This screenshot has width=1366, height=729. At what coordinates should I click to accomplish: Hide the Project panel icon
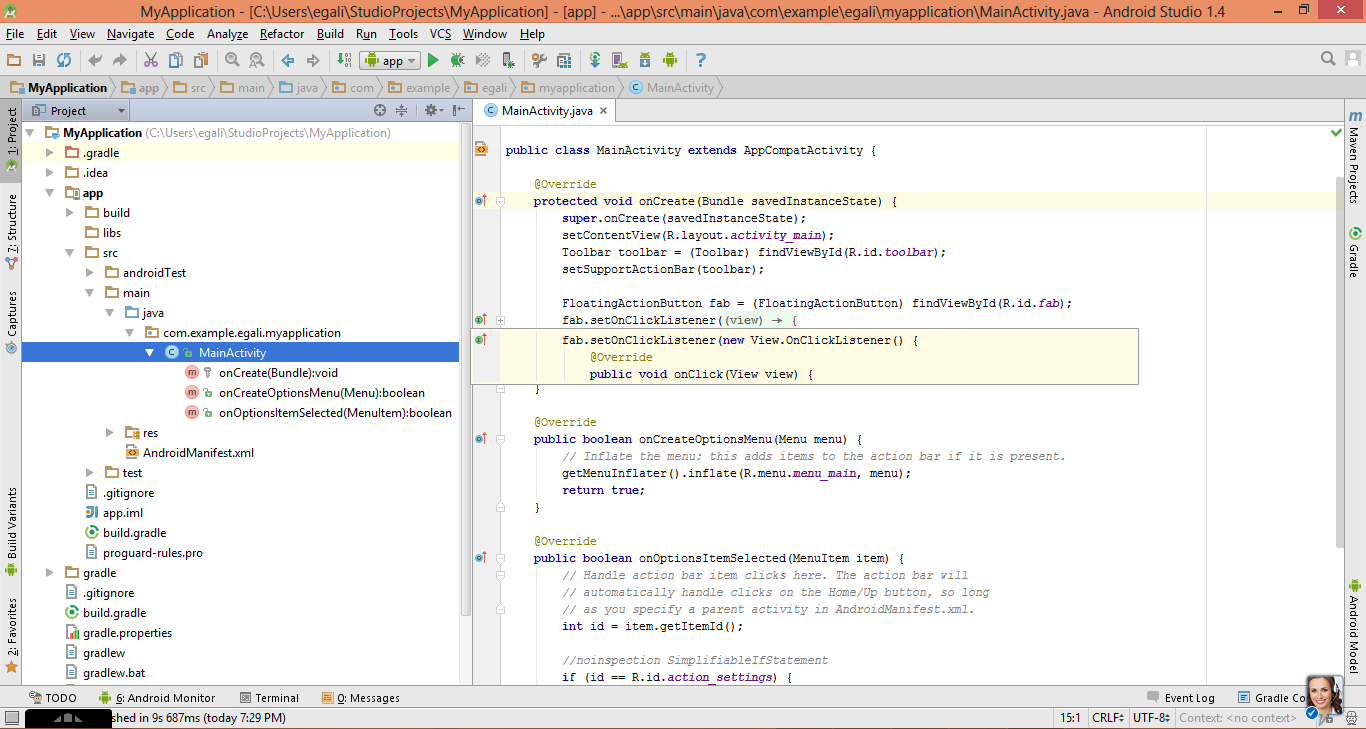tap(459, 110)
